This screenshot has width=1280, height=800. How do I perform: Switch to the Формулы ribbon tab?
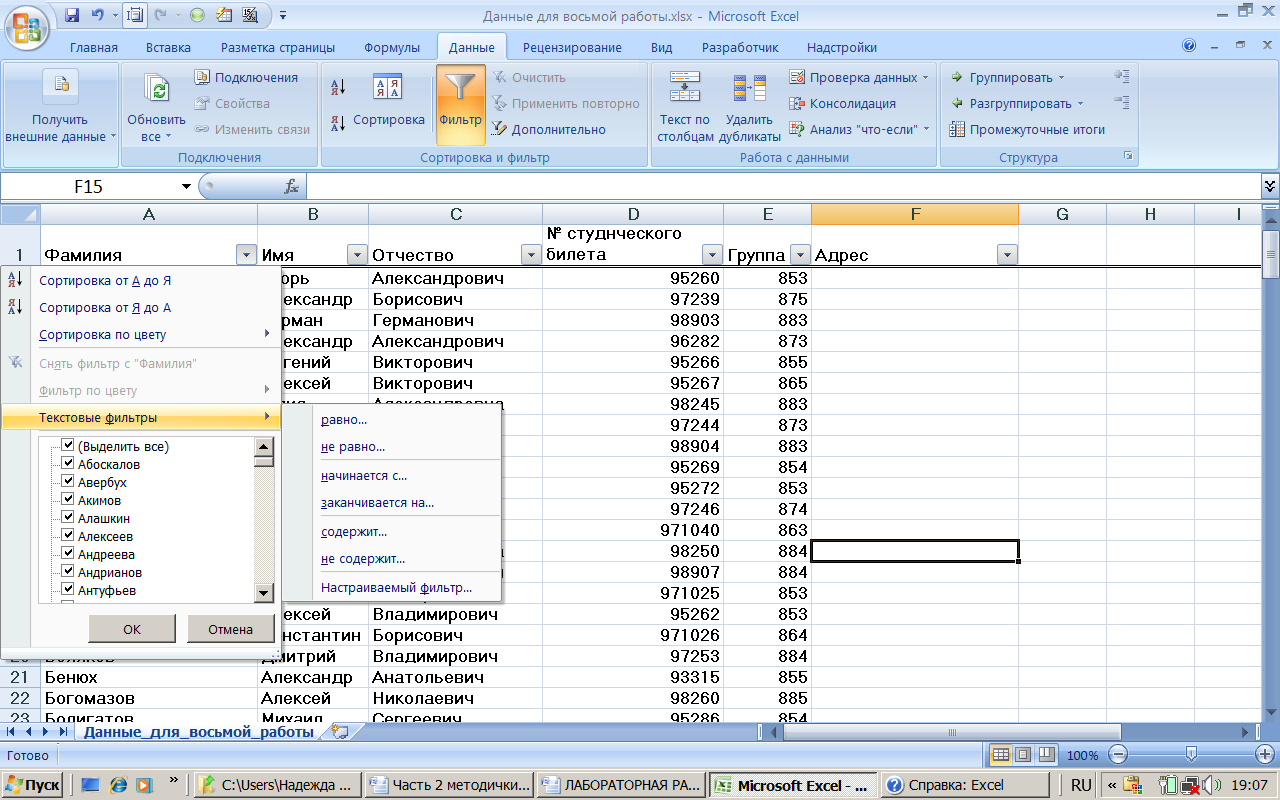[x=392, y=47]
